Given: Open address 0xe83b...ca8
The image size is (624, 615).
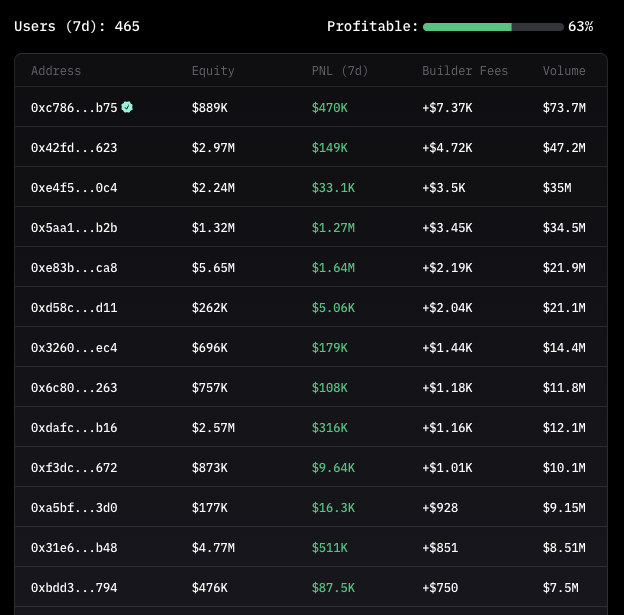Looking at the screenshot, I should point(74,268).
